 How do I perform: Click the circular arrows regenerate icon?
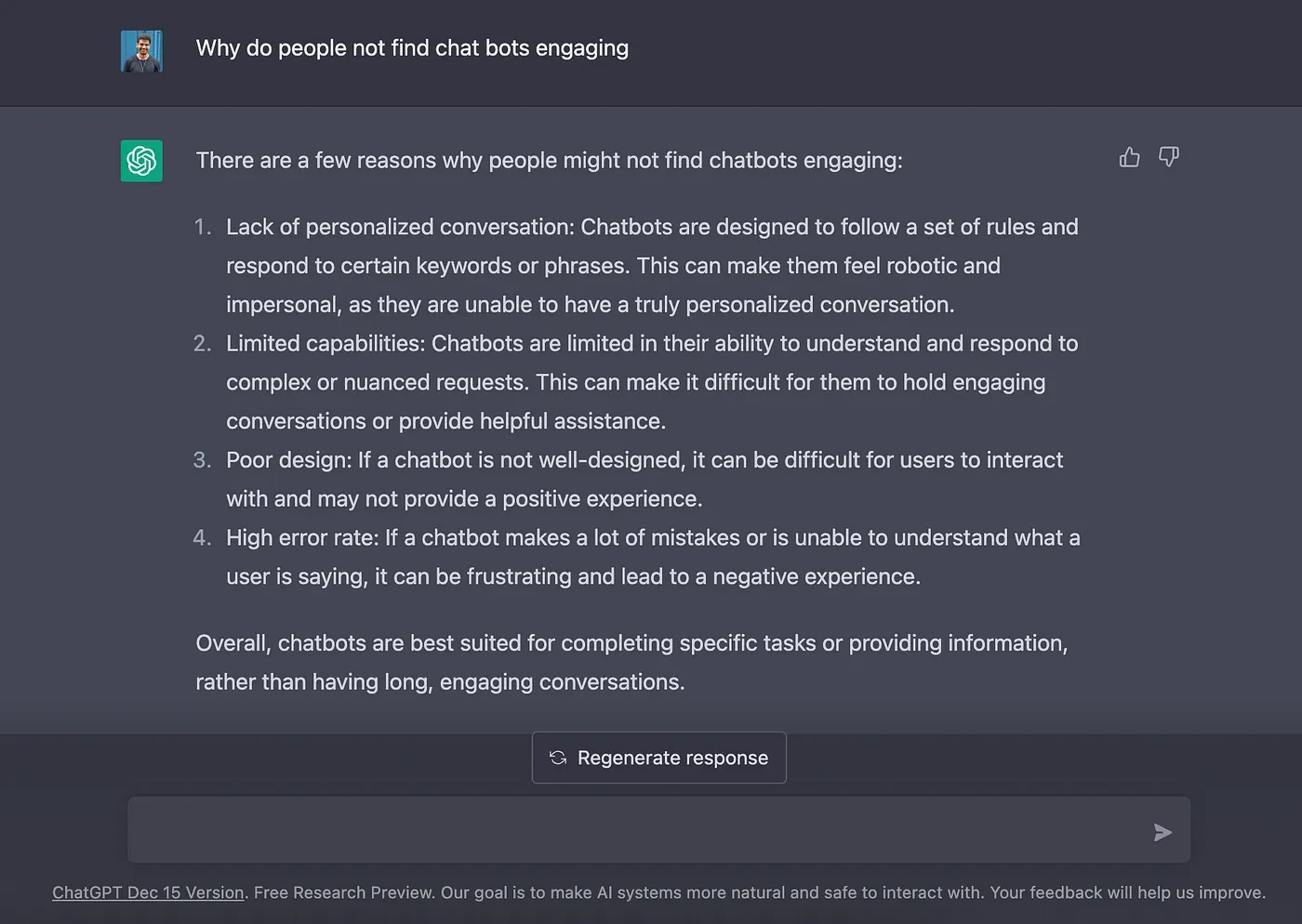tap(558, 758)
